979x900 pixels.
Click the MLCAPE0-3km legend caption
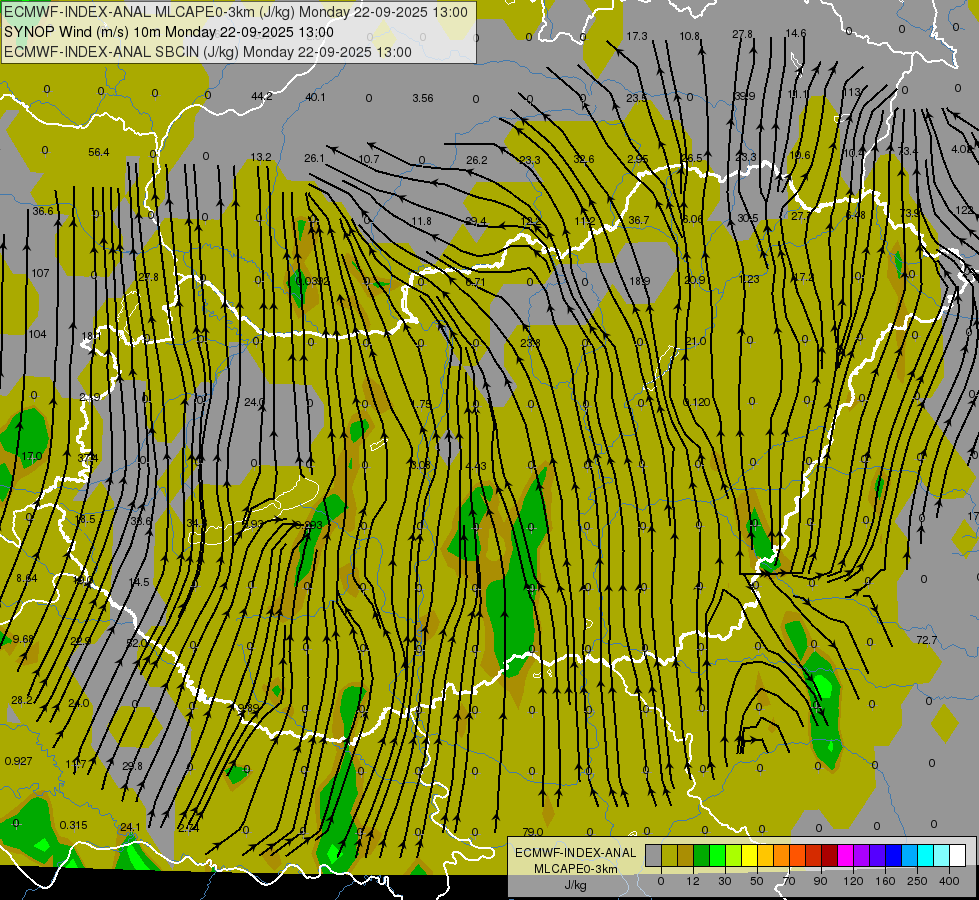pyautogui.click(x=575, y=868)
